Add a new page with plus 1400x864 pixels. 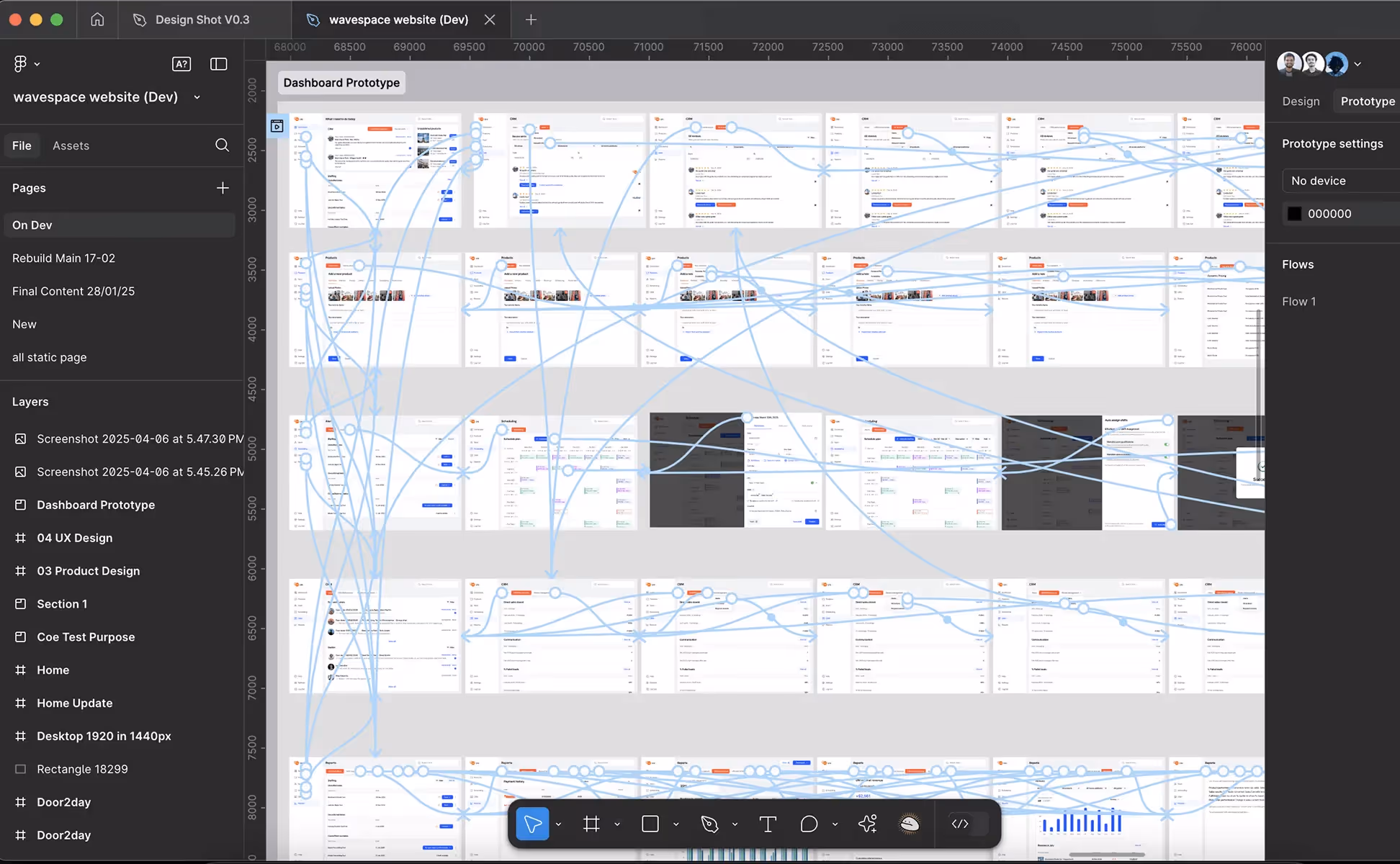[x=223, y=188]
